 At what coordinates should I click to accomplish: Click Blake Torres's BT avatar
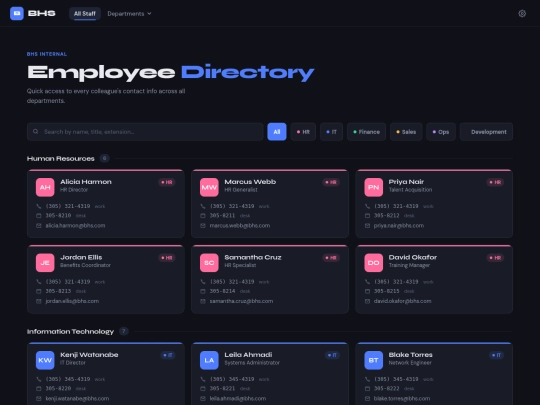(374, 360)
